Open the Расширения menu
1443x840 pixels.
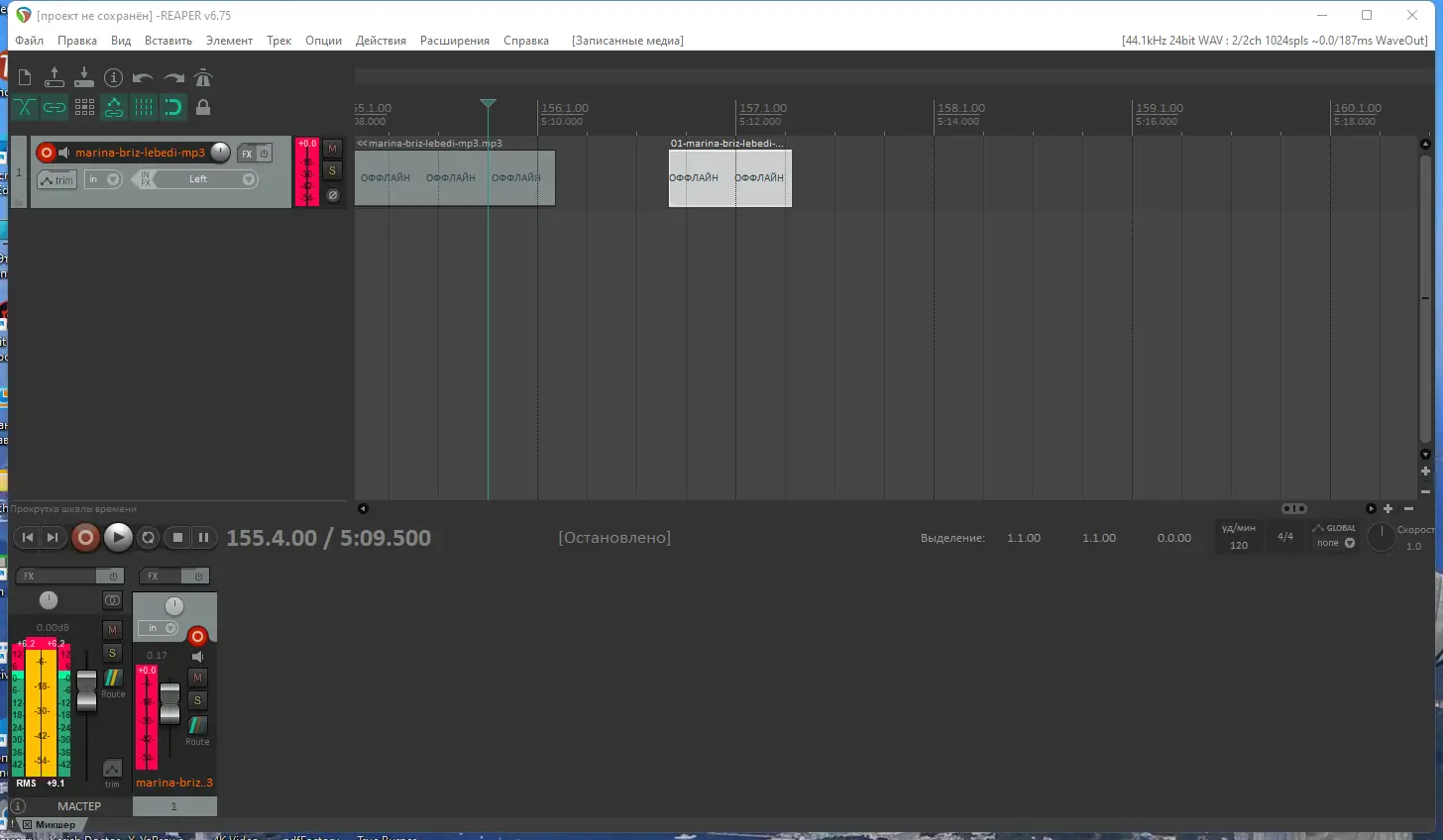coord(455,41)
